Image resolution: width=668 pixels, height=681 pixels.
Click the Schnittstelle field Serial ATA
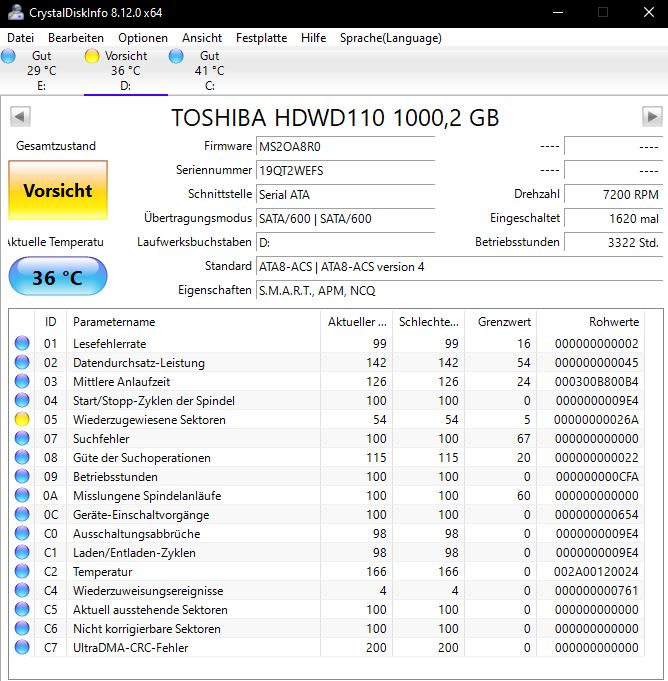pyautogui.click(x=345, y=194)
